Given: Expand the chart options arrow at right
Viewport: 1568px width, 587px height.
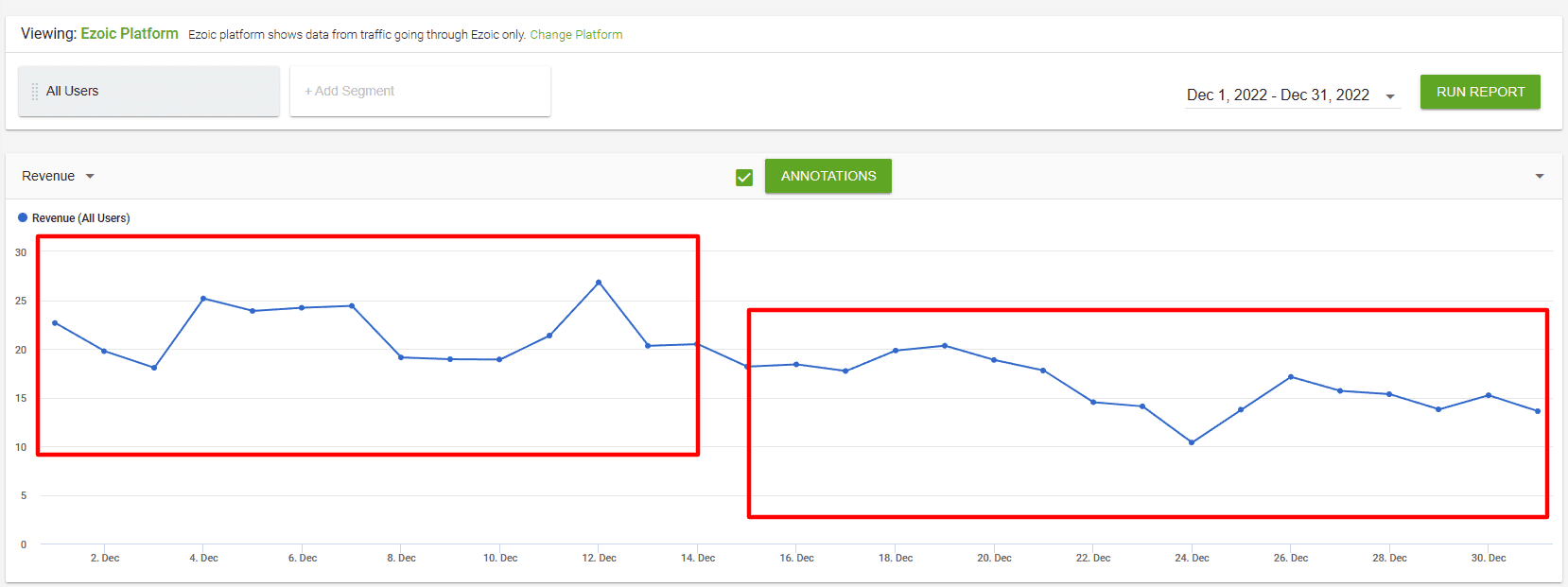Looking at the screenshot, I should pos(1540,176).
